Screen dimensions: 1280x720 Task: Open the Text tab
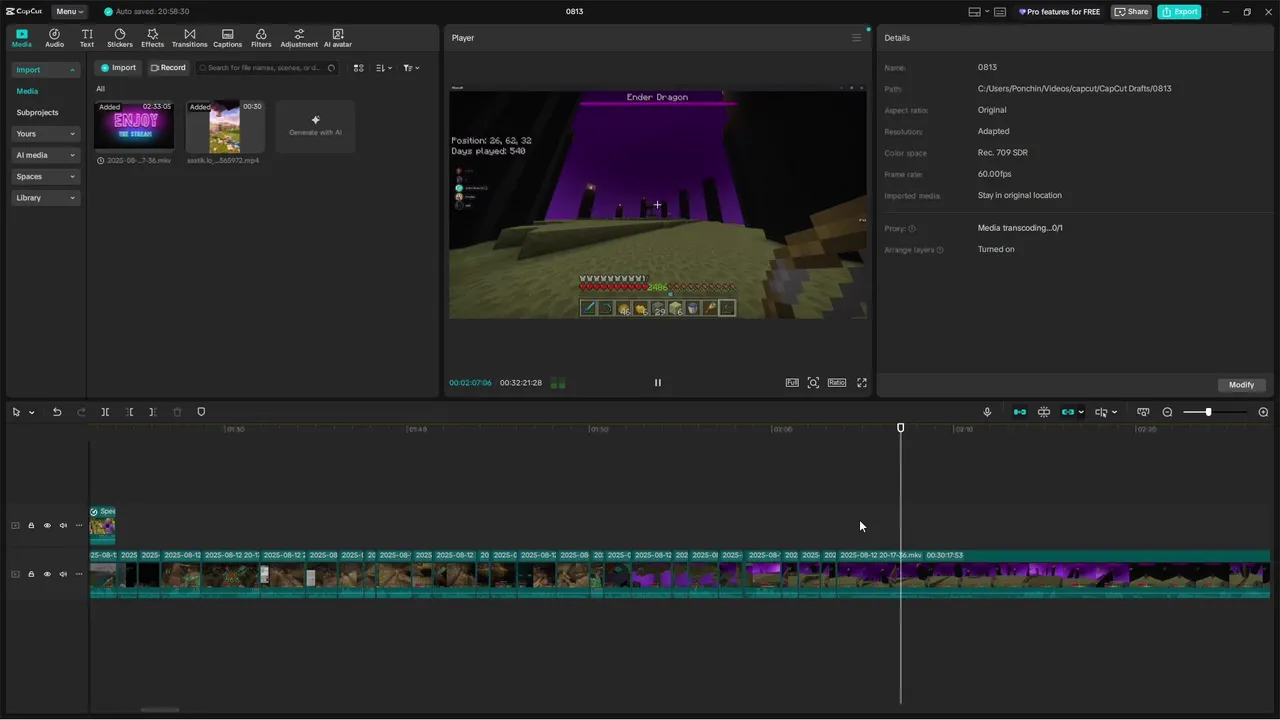[87, 38]
